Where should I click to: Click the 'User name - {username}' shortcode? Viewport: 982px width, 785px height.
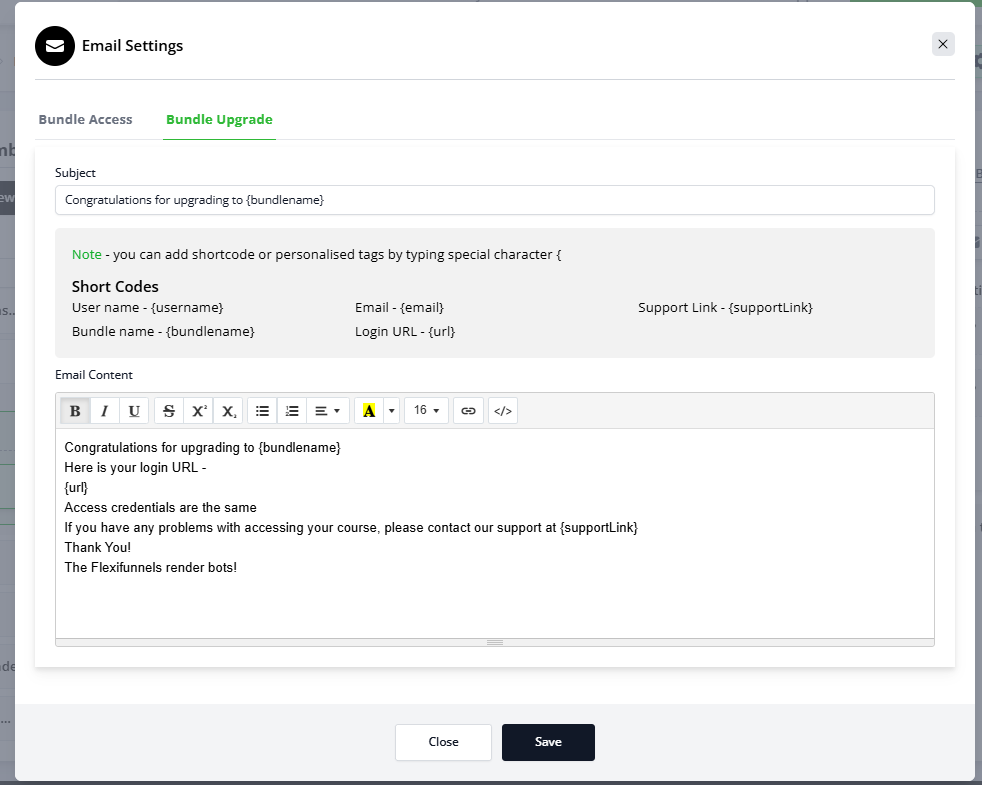(148, 308)
